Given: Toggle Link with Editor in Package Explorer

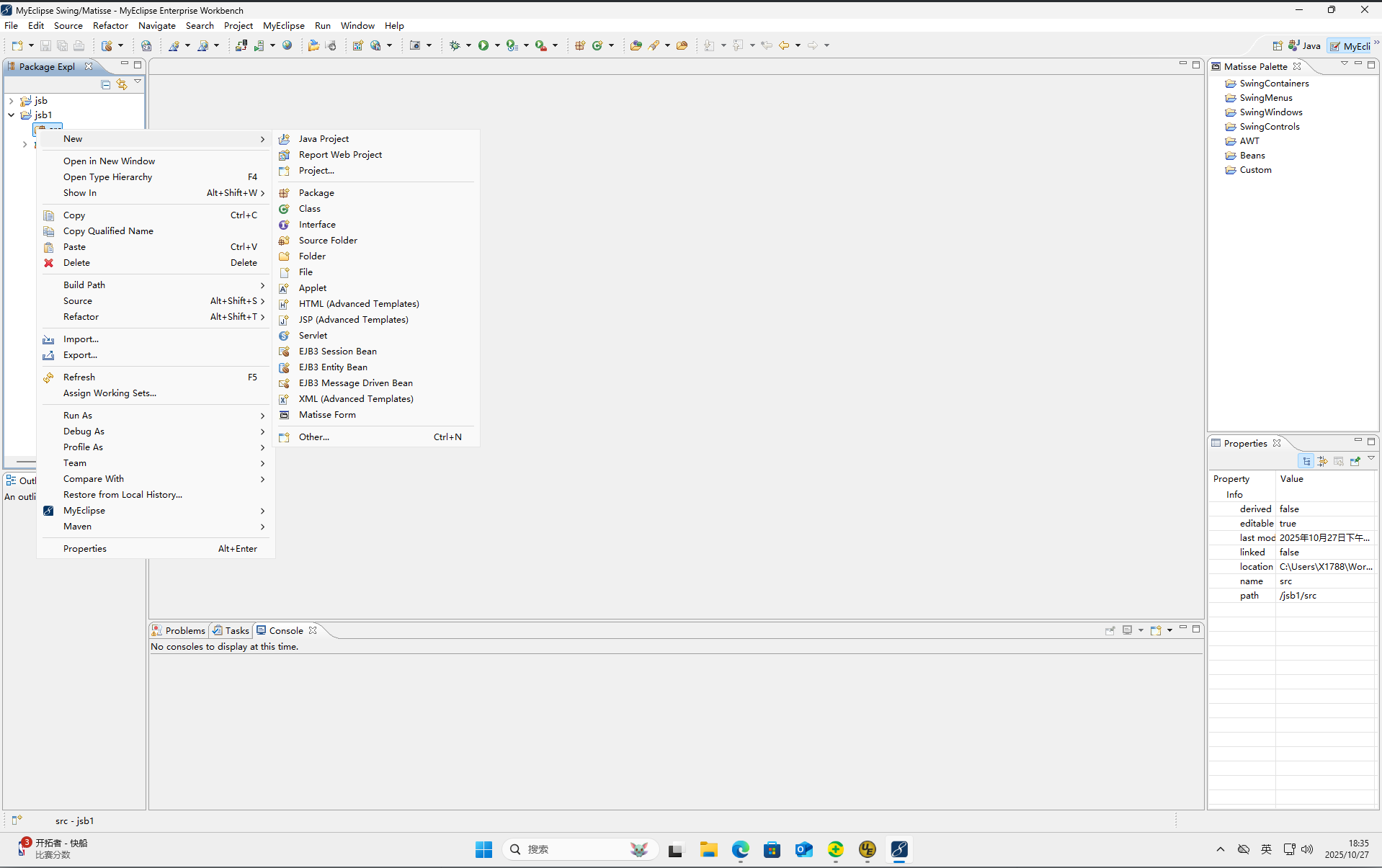Looking at the screenshot, I should [122, 84].
